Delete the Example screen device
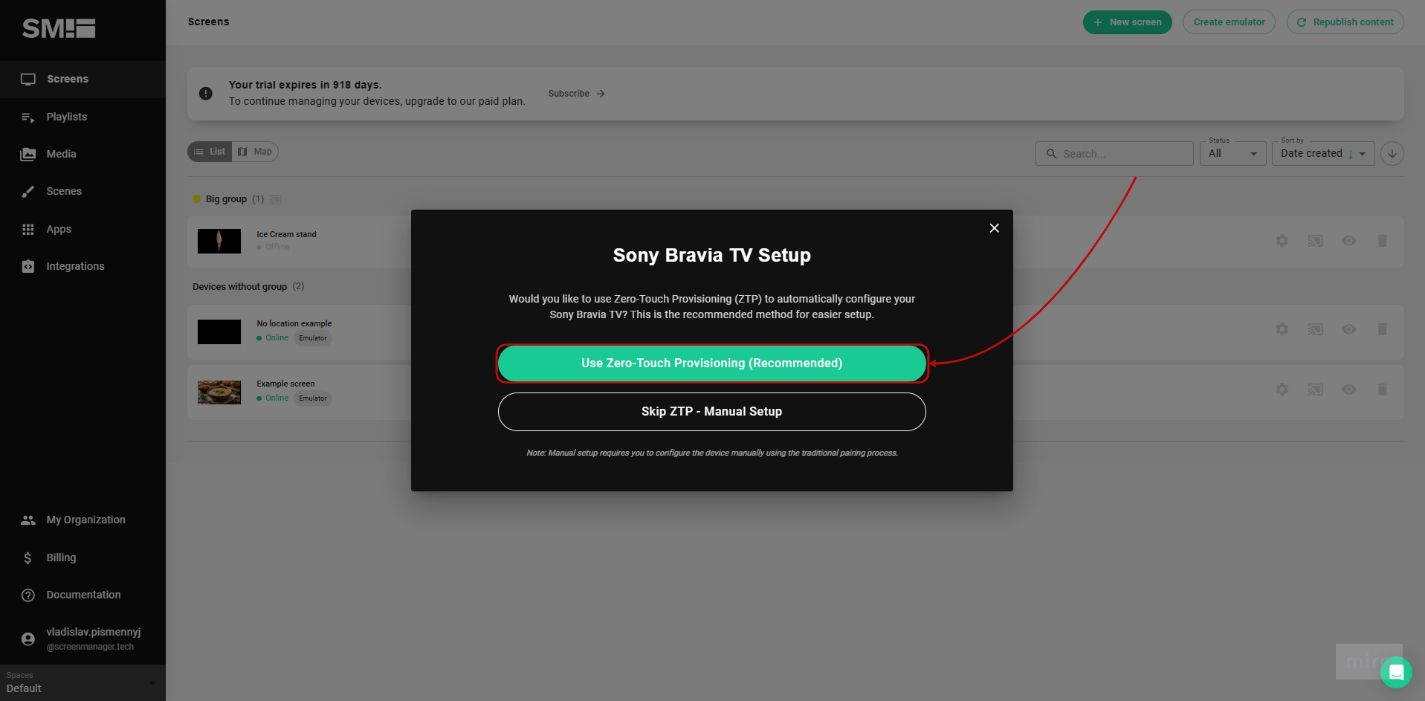The image size is (1425, 701). [x=1382, y=390]
